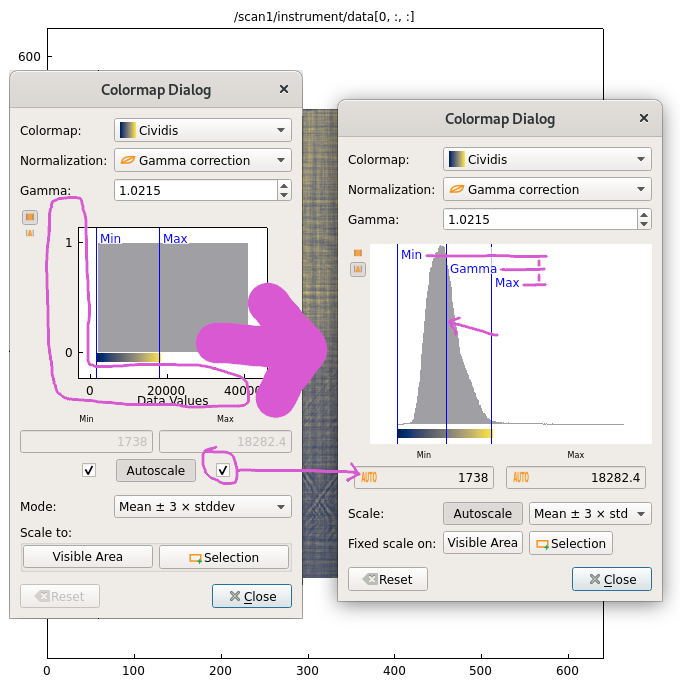Image resolution: width=680 pixels, height=697 pixels.
Task: Open Cividis colormap dropdown in right dialog
Action: (x=547, y=159)
